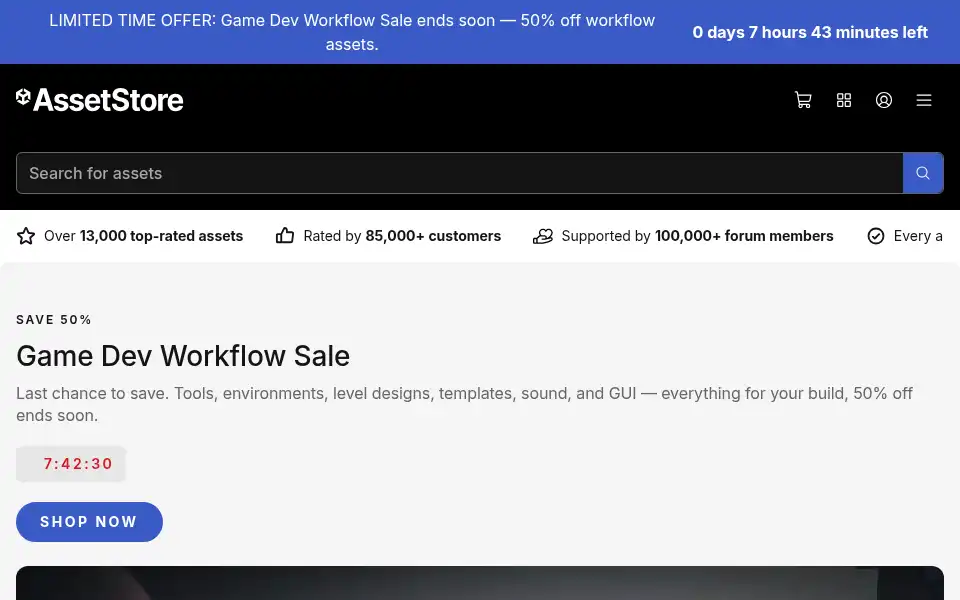Open the hamburger menu

click(x=924, y=100)
